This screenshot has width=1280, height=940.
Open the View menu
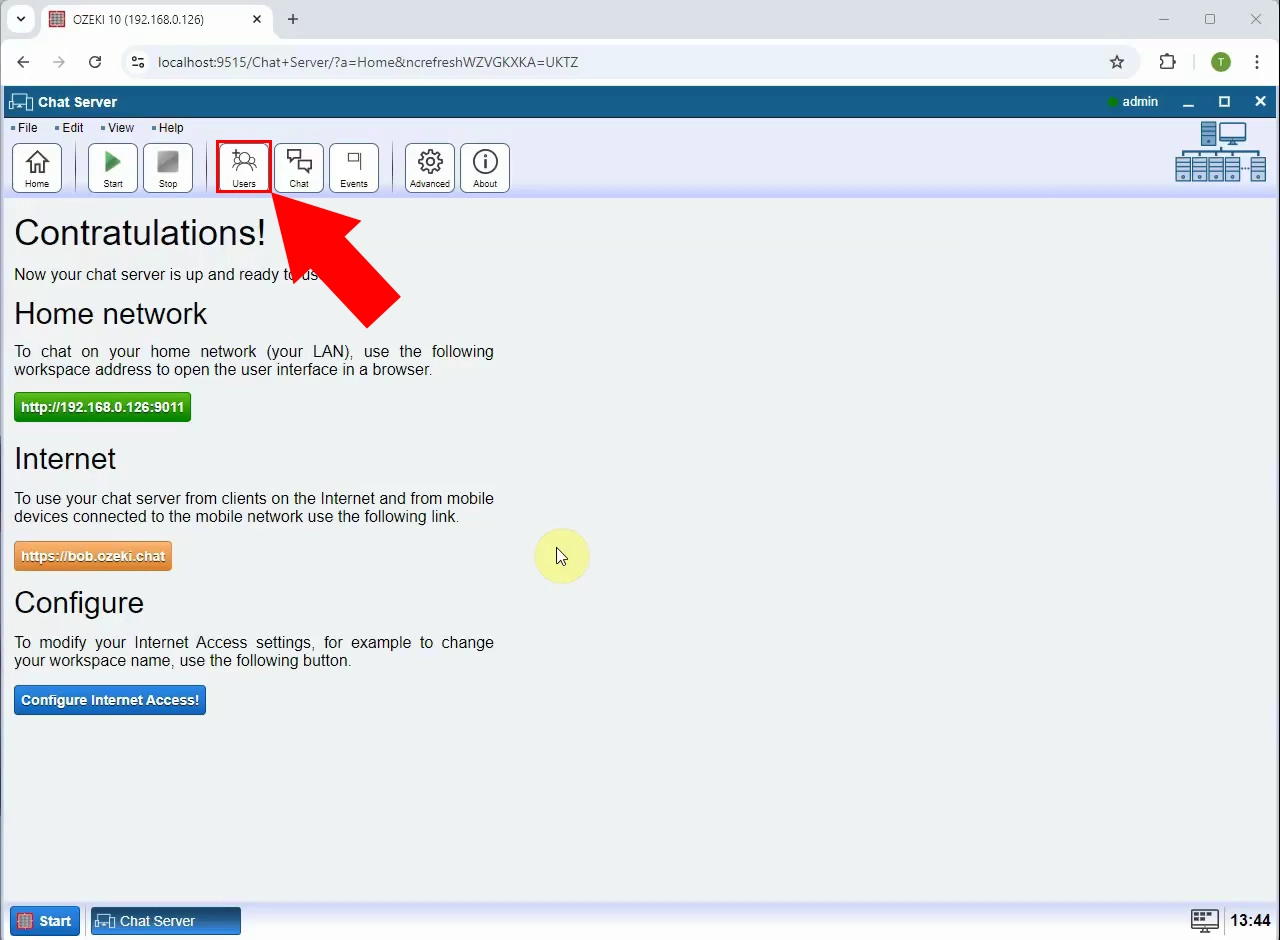click(118, 128)
